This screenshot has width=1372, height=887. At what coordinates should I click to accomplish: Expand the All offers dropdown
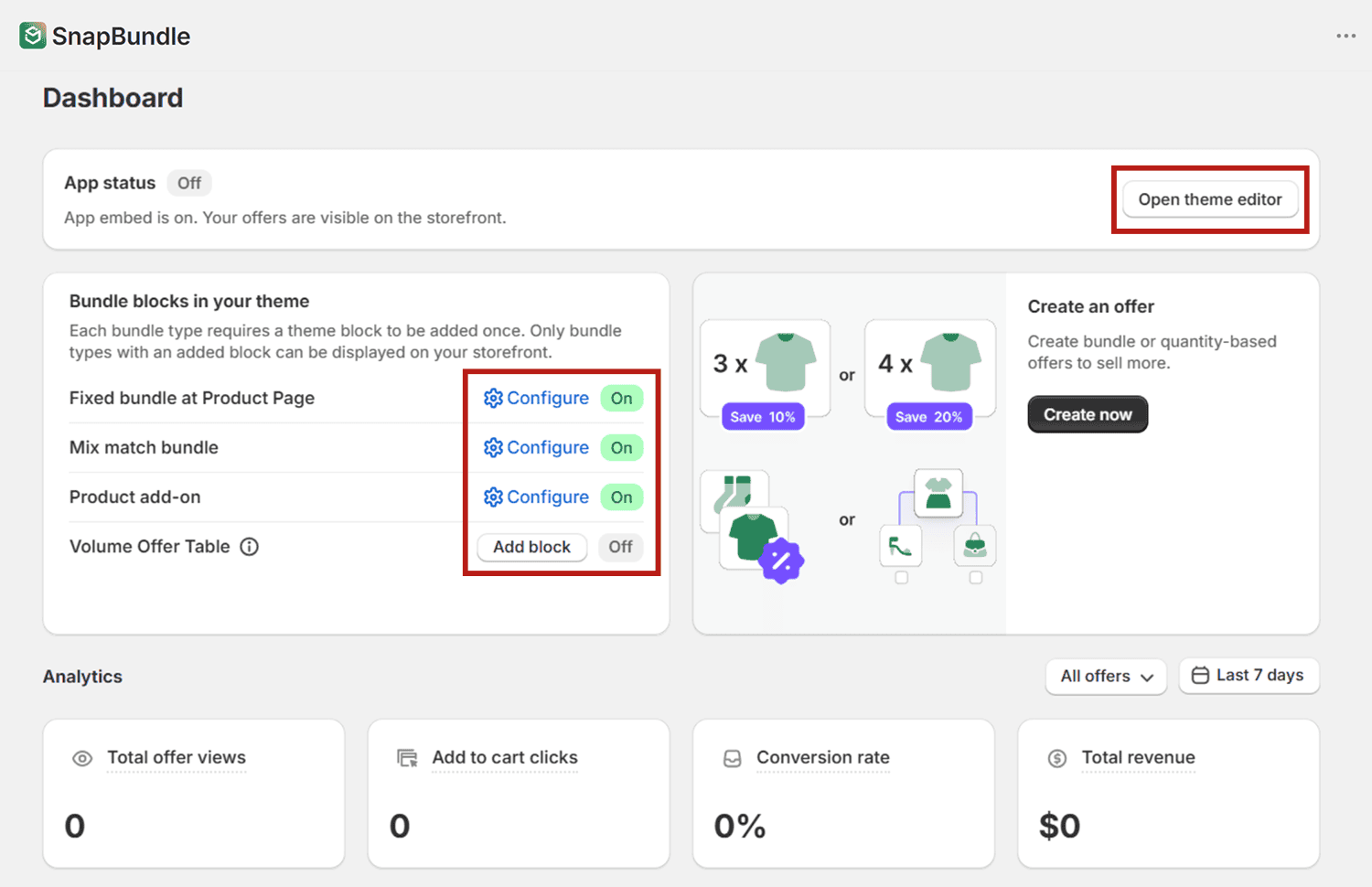[x=1106, y=676]
